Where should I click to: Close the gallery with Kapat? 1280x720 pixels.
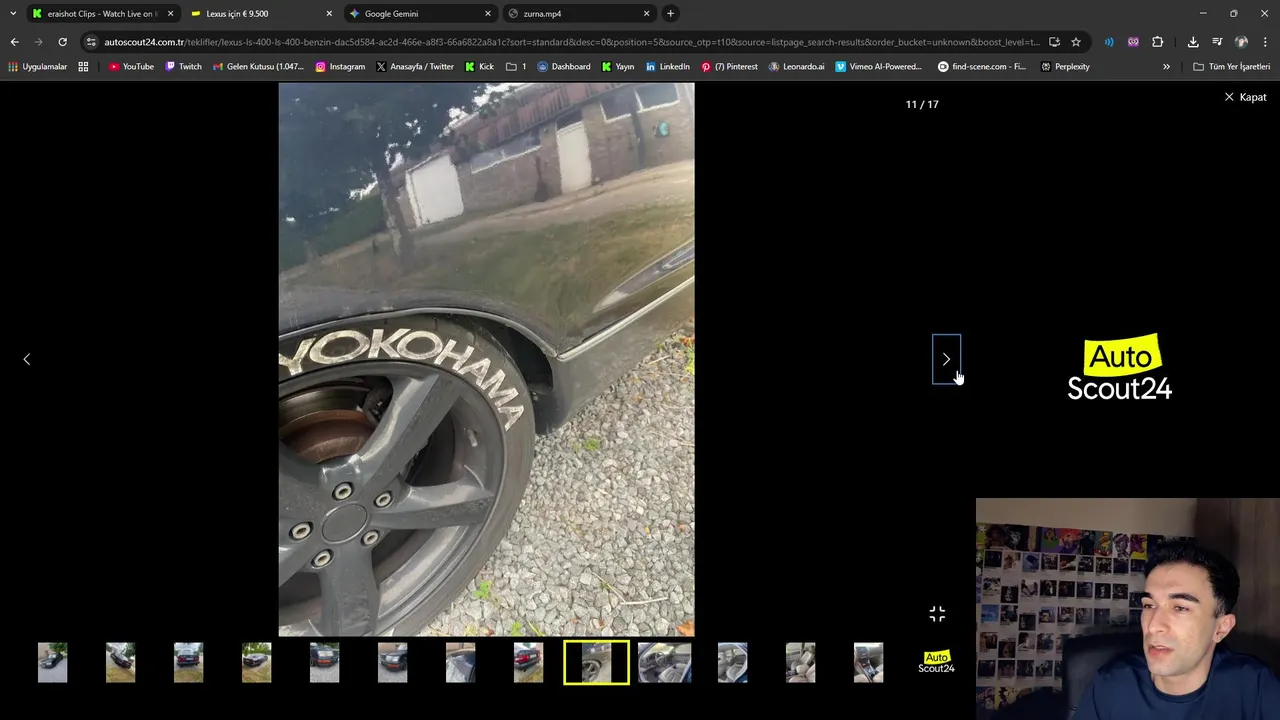(1245, 97)
